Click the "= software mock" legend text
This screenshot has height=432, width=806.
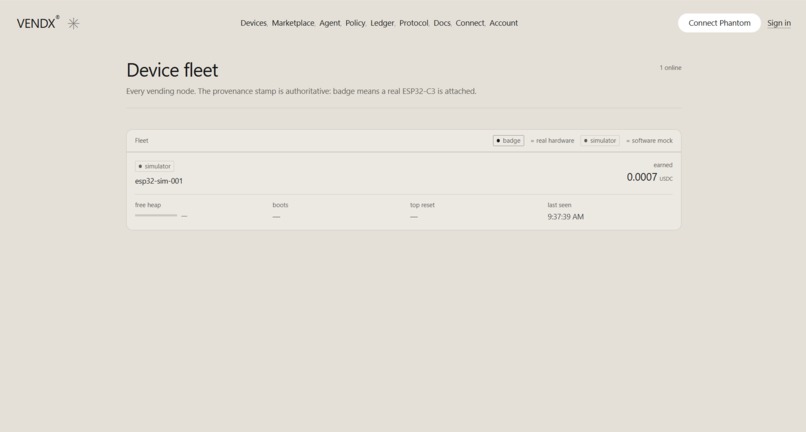click(x=649, y=140)
